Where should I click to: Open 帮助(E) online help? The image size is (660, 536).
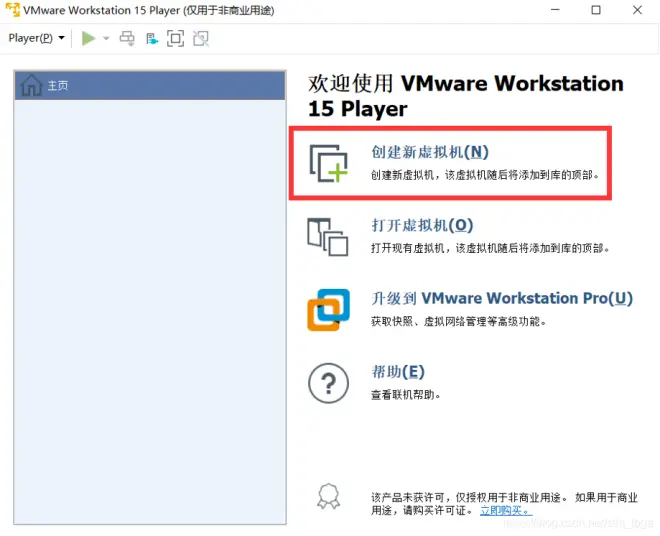[x=398, y=372]
